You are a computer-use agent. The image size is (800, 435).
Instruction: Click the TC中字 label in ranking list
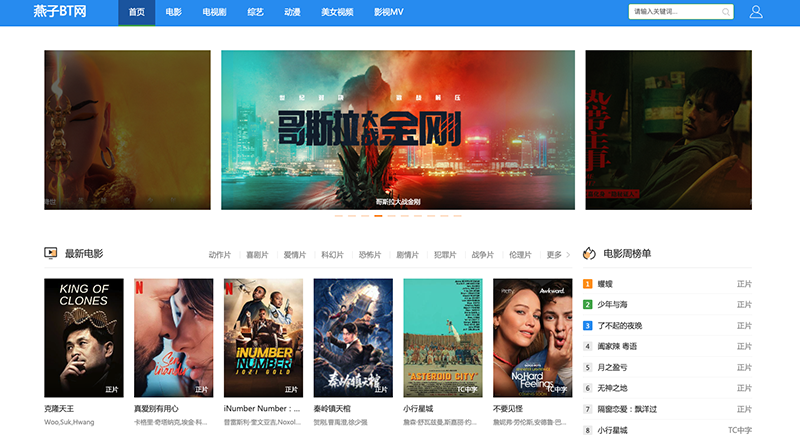coord(740,430)
